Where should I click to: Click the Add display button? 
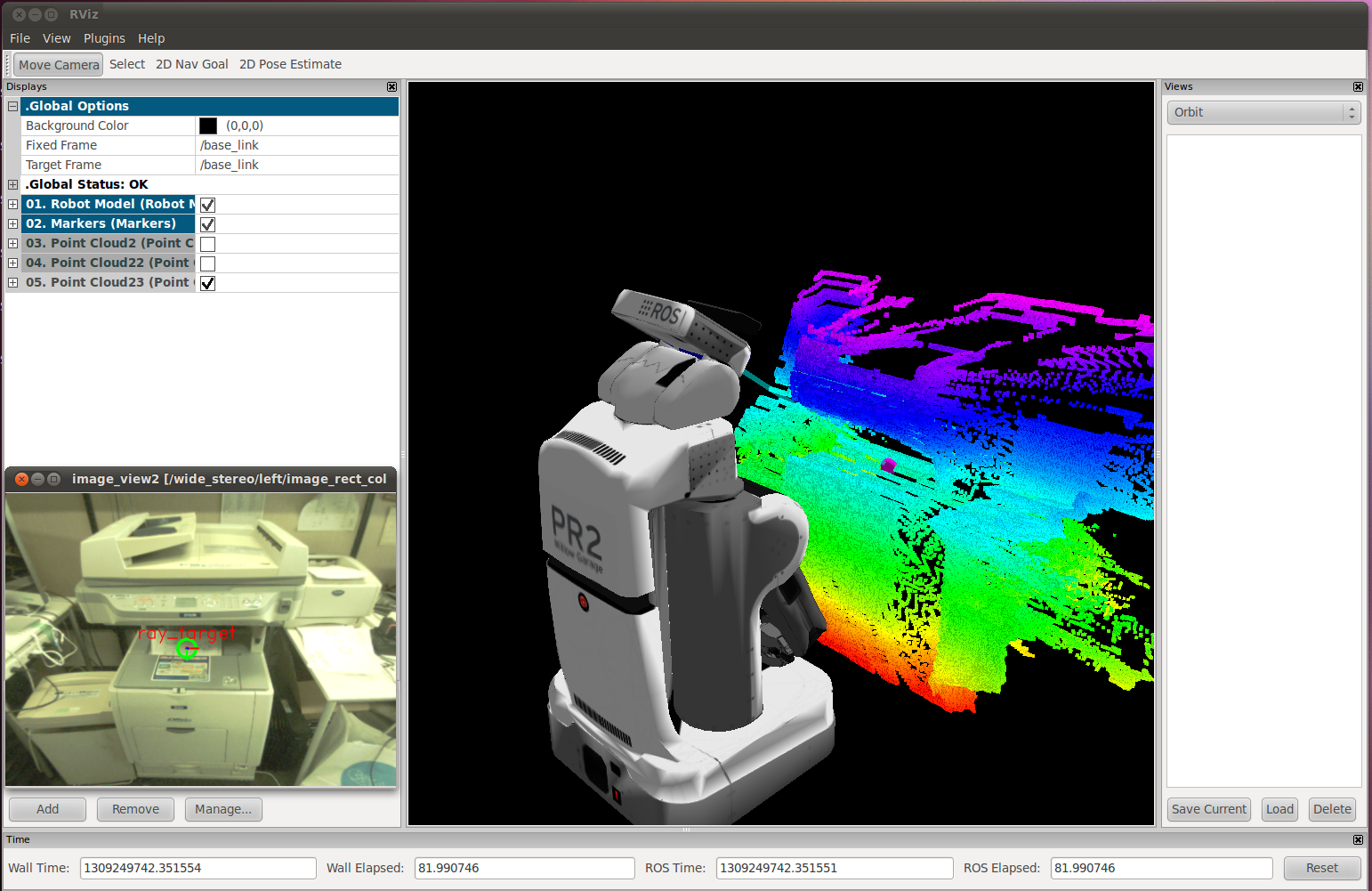pos(47,809)
